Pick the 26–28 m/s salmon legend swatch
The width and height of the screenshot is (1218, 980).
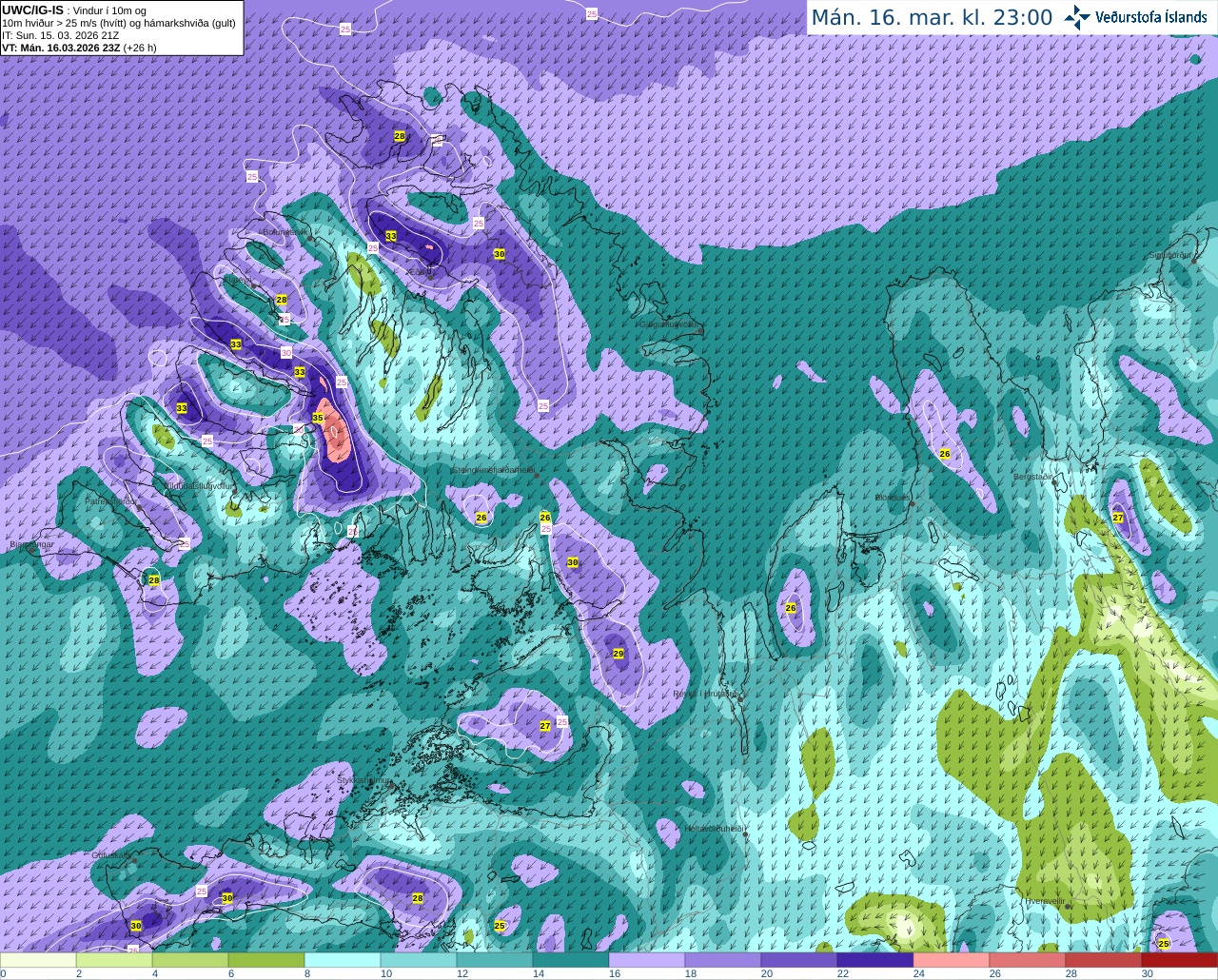click(x=1028, y=960)
